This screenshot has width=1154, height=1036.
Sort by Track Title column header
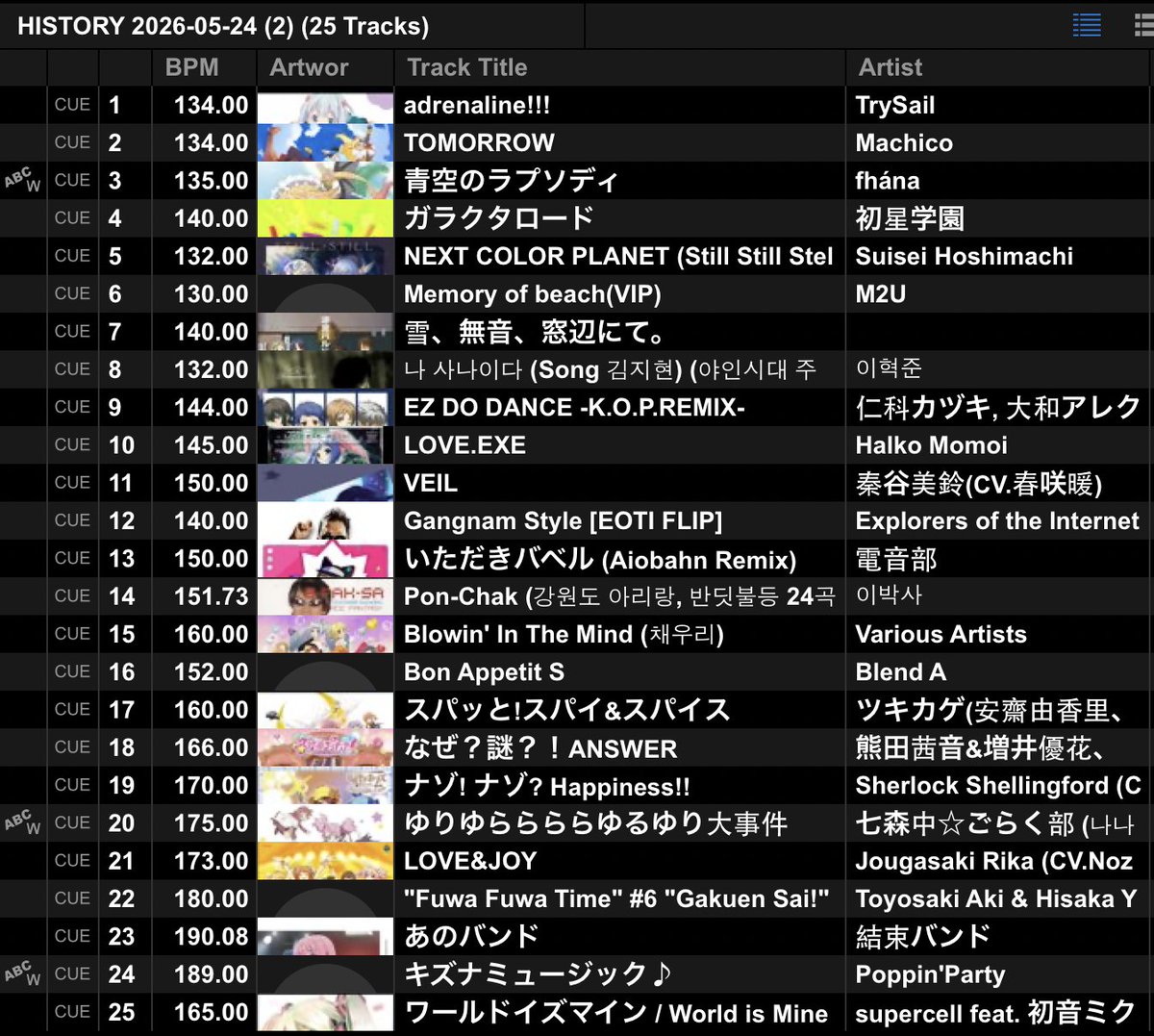point(467,67)
